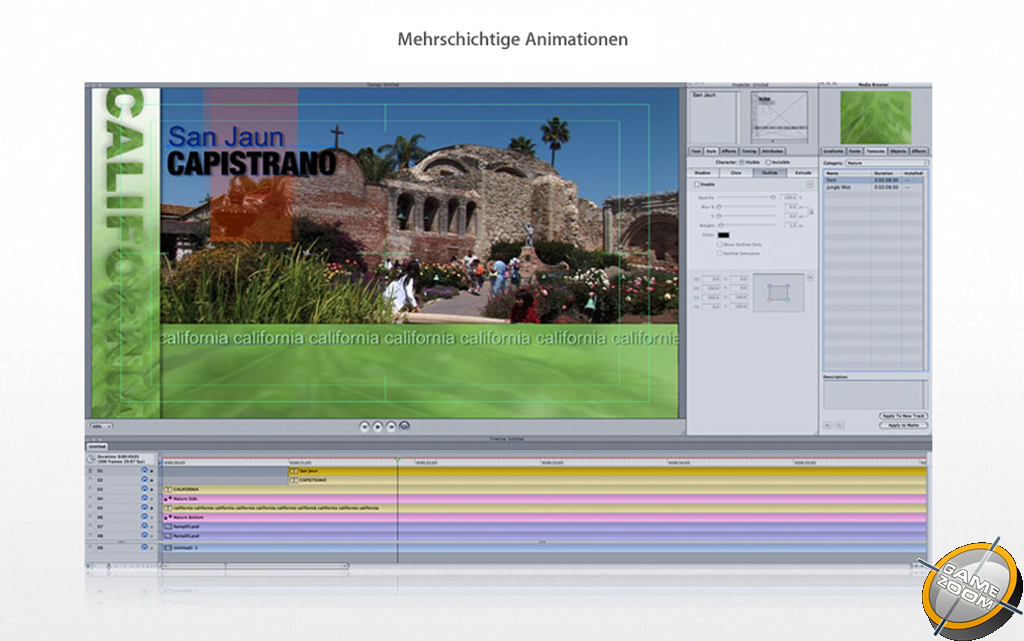
Task: Expand track 01 disclosure triangle
Action: (152, 471)
